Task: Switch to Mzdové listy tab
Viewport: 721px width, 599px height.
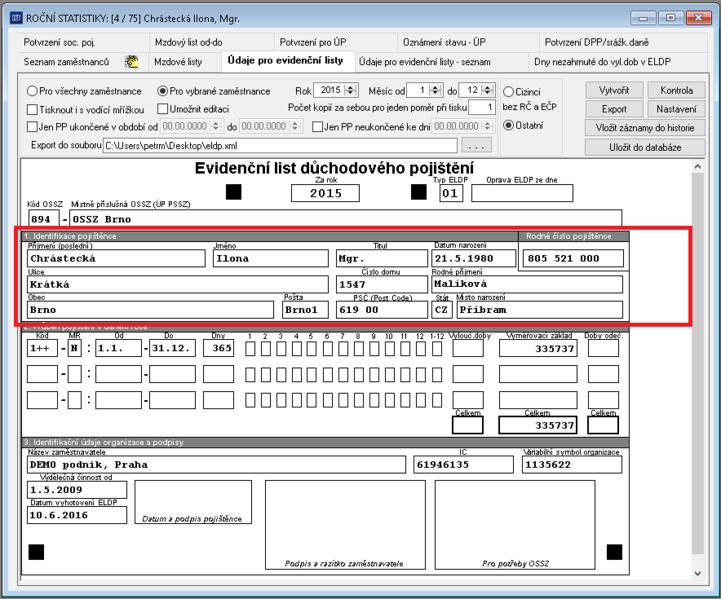Action: 178,62
